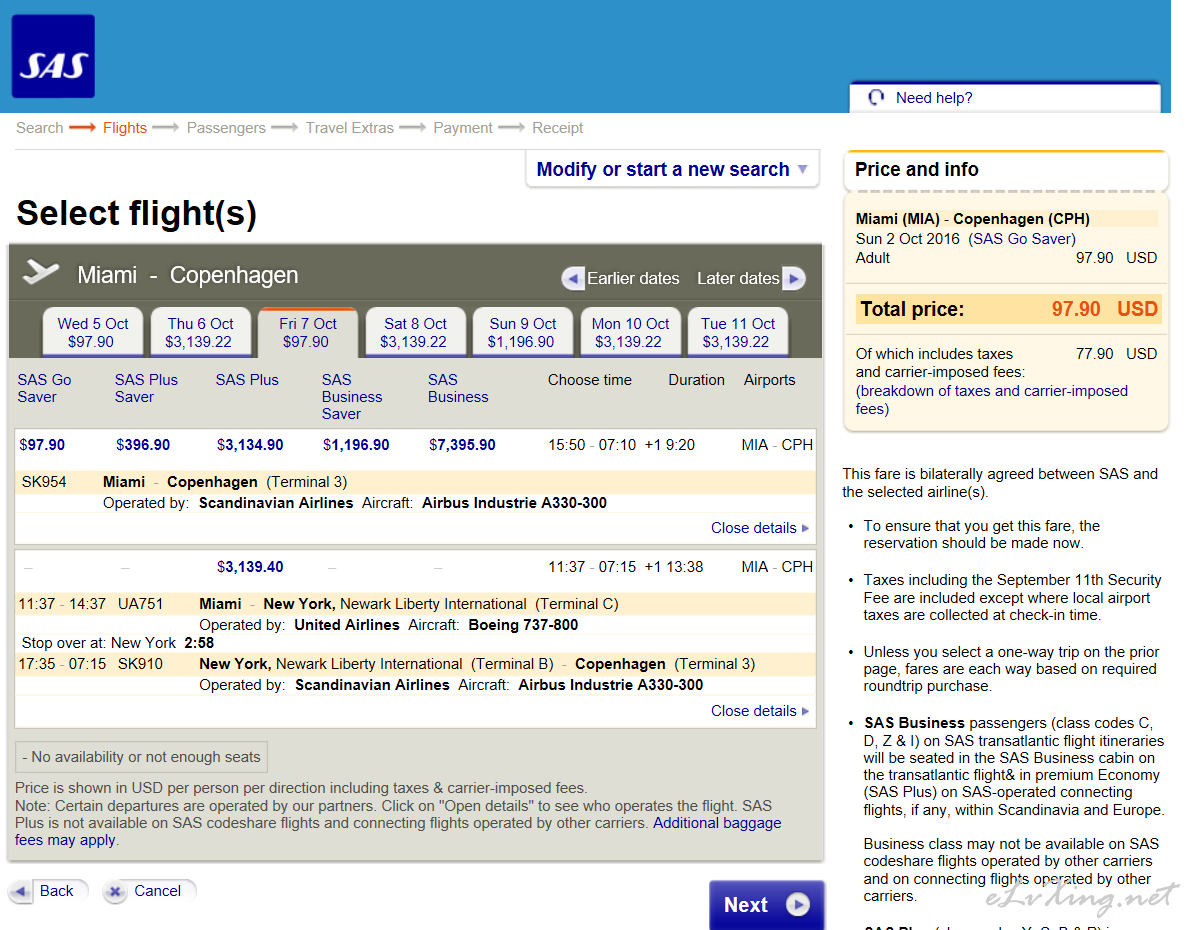This screenshot has height=930, width=1190.
Task: Select the Mon 10 Oct date tab
Action: [x=630, y=333]
